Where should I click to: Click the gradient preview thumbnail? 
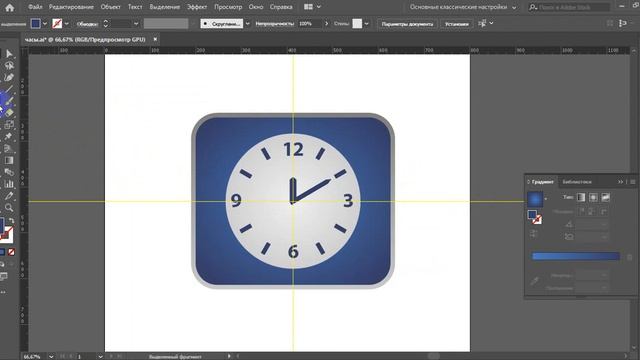tap(535, 199)
